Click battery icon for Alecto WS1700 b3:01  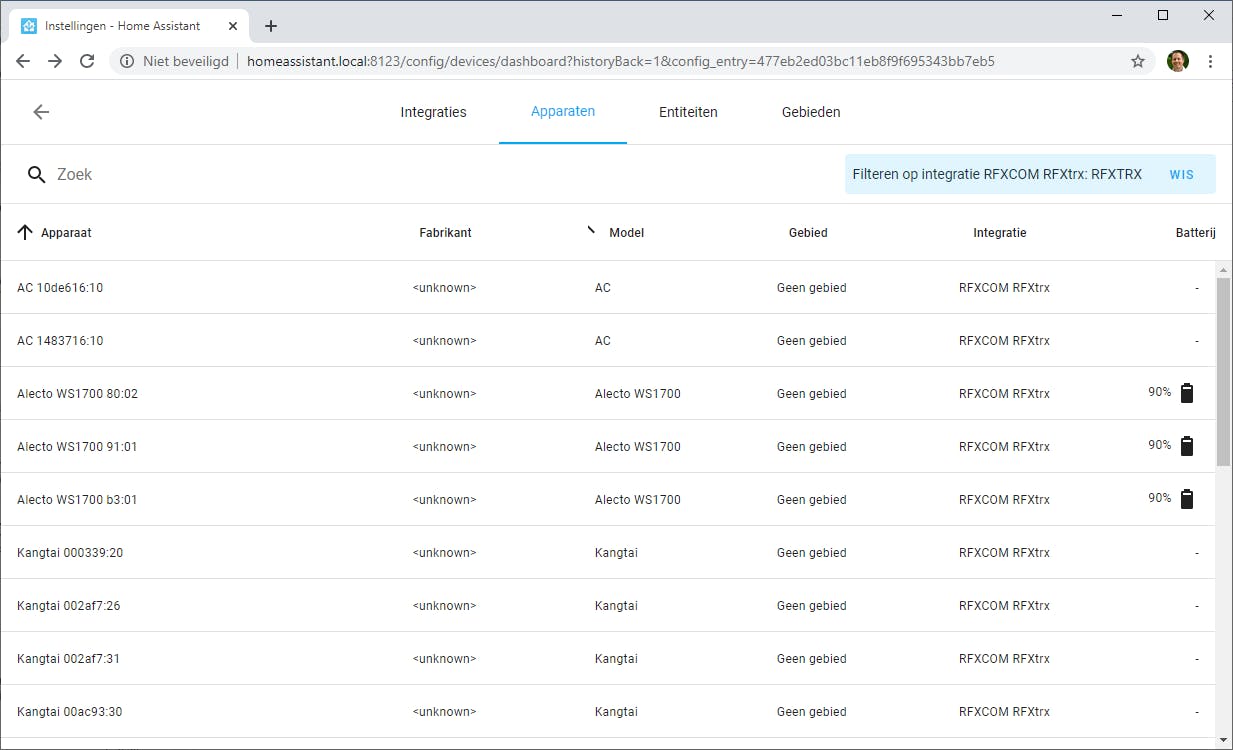point(1187,499)
